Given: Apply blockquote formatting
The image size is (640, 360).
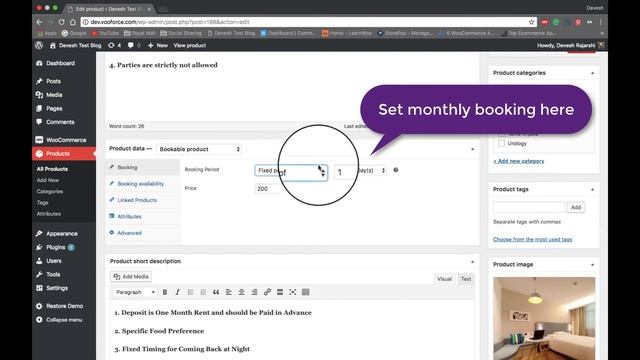Looking at the screenshot, I should pos(216,292).
